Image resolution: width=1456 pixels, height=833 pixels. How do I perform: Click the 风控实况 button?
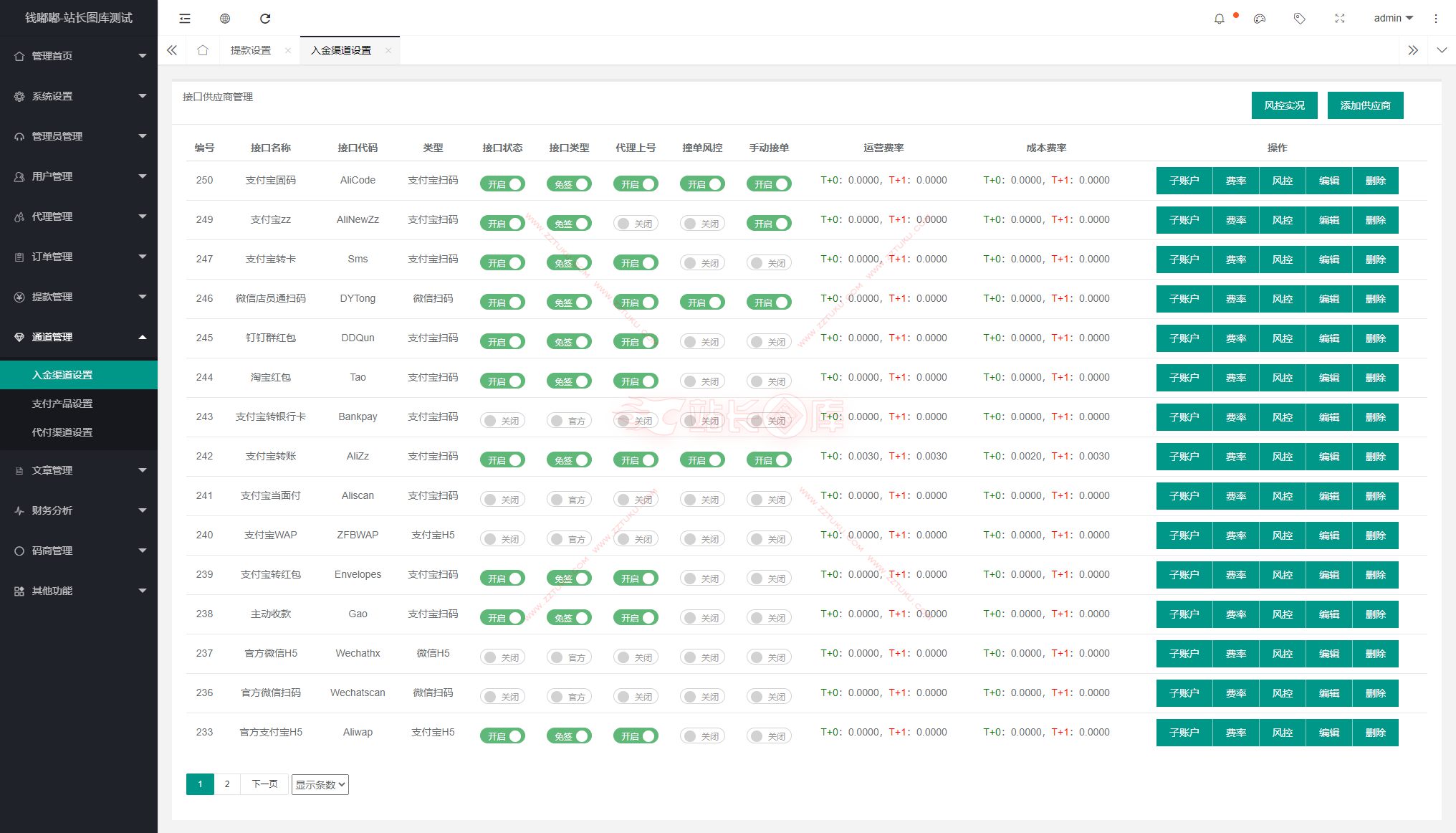tap(1284, 105)
